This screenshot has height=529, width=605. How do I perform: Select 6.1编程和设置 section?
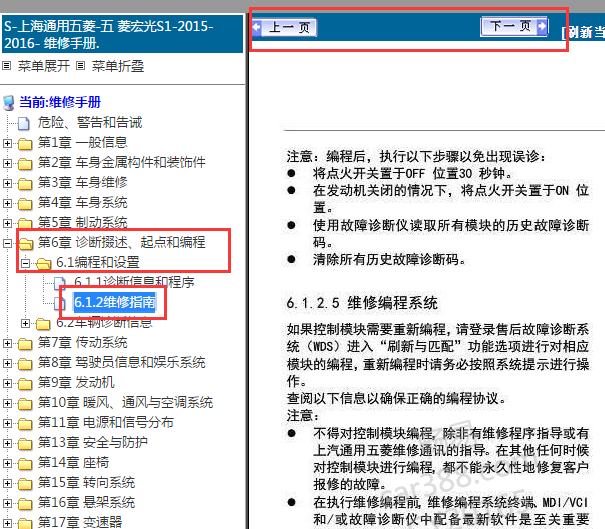pyautogui.click(x=98, y=262)
